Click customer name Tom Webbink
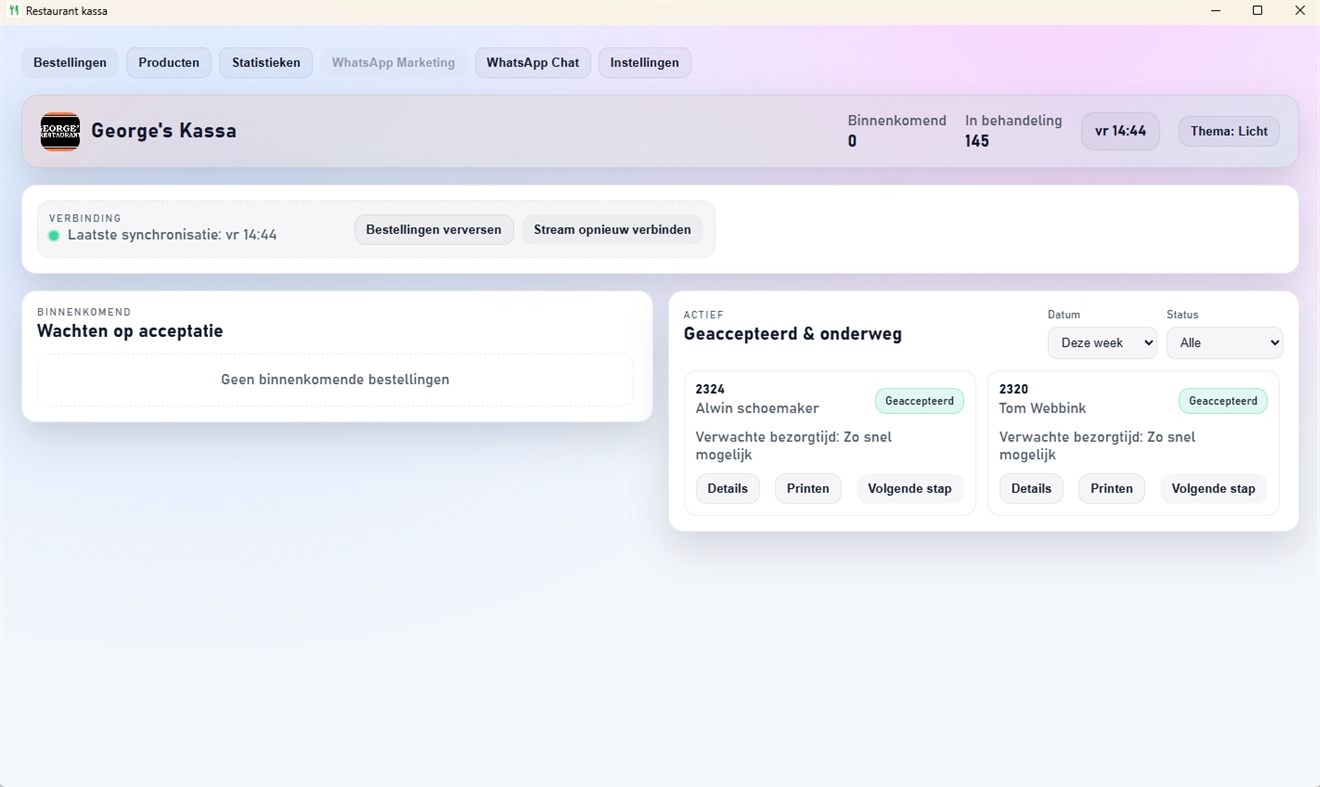This screenshot has width=1320, height=787. (x=1042, y=408)
